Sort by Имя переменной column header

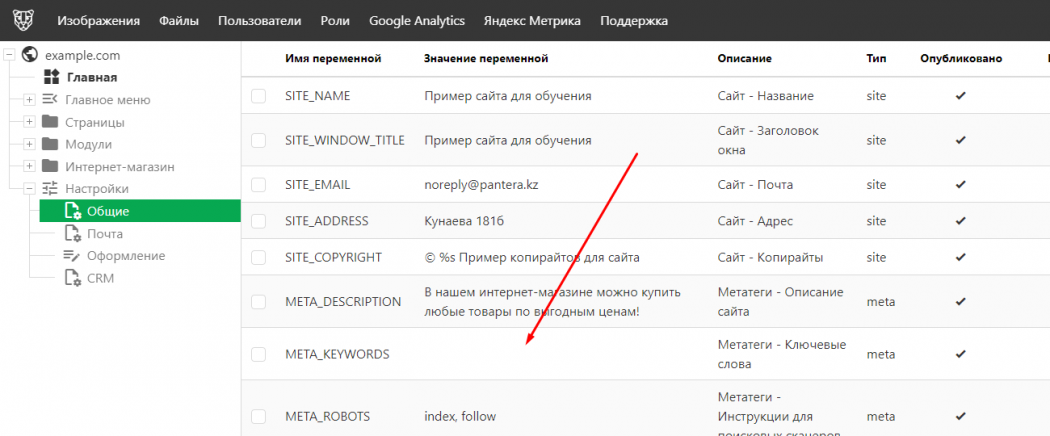coord(333,59)
